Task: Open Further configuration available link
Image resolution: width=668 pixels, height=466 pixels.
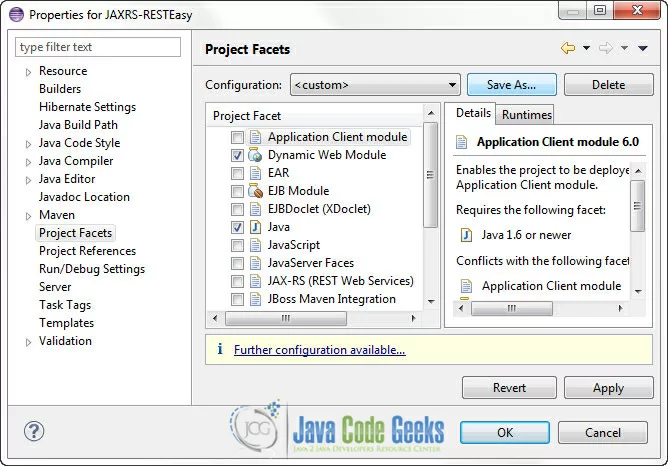Action: coord(320,350)
